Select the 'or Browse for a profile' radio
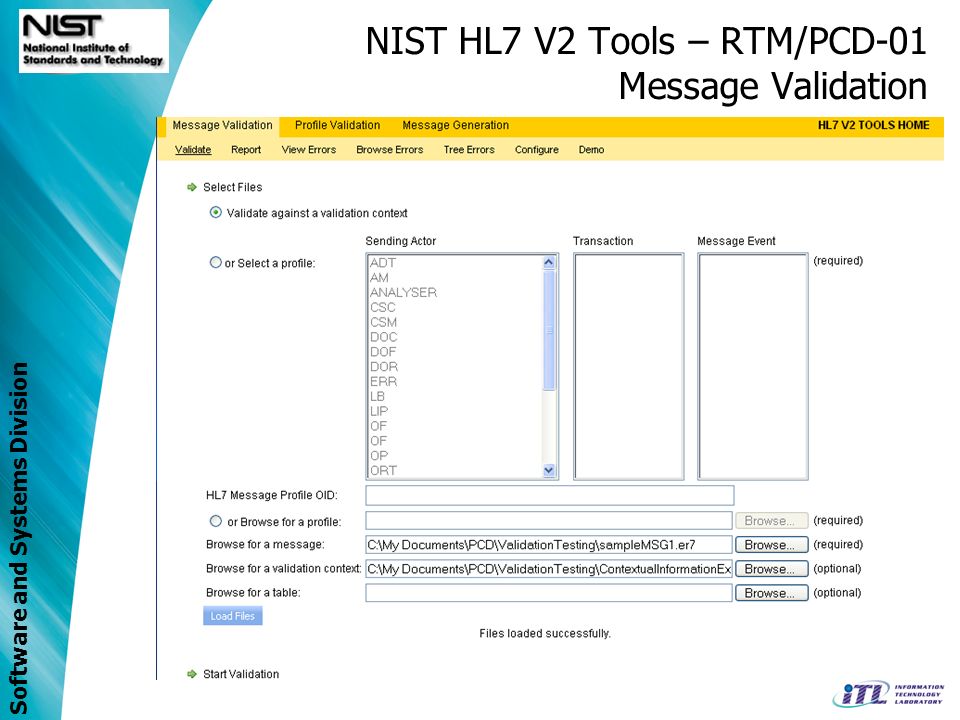This screenshot has height=720, width=960. click(216, 521)
